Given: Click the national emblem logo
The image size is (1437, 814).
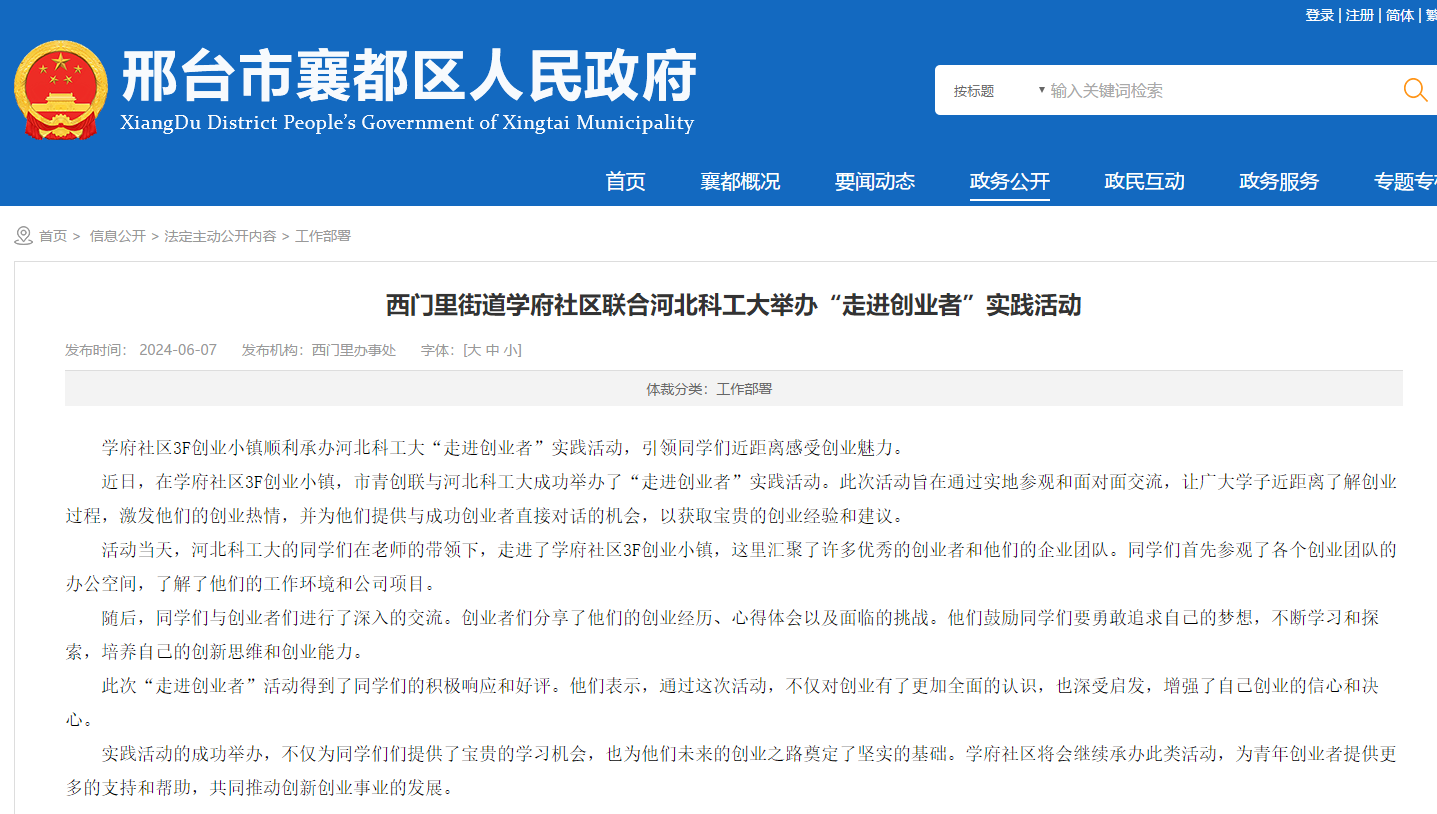Looking at the screenshot, I should point(60,90).
